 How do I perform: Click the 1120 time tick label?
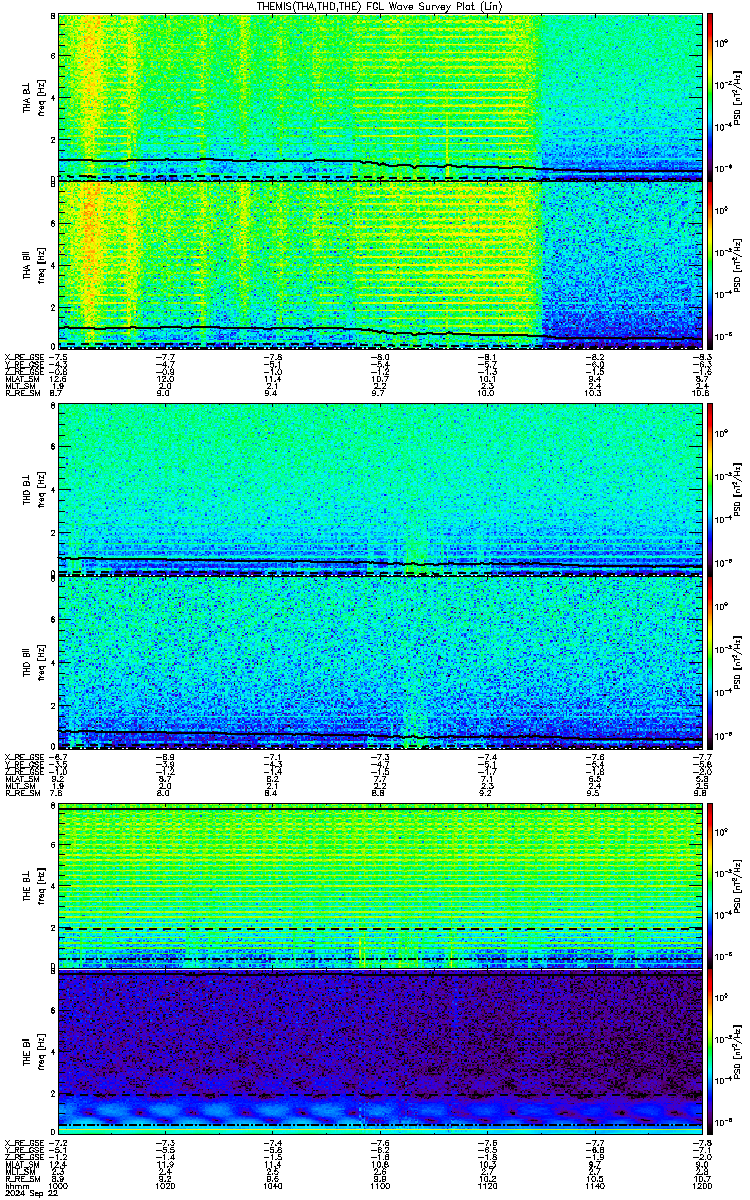pyautogui.click(x=487, y=1186)
